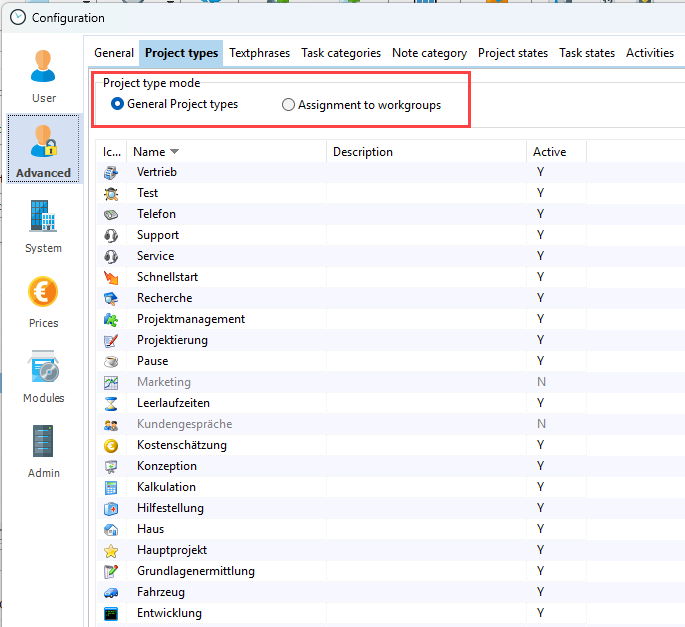Click the Description column header
Viewport: 685px width, 627px height.
(x=425, y=152)
